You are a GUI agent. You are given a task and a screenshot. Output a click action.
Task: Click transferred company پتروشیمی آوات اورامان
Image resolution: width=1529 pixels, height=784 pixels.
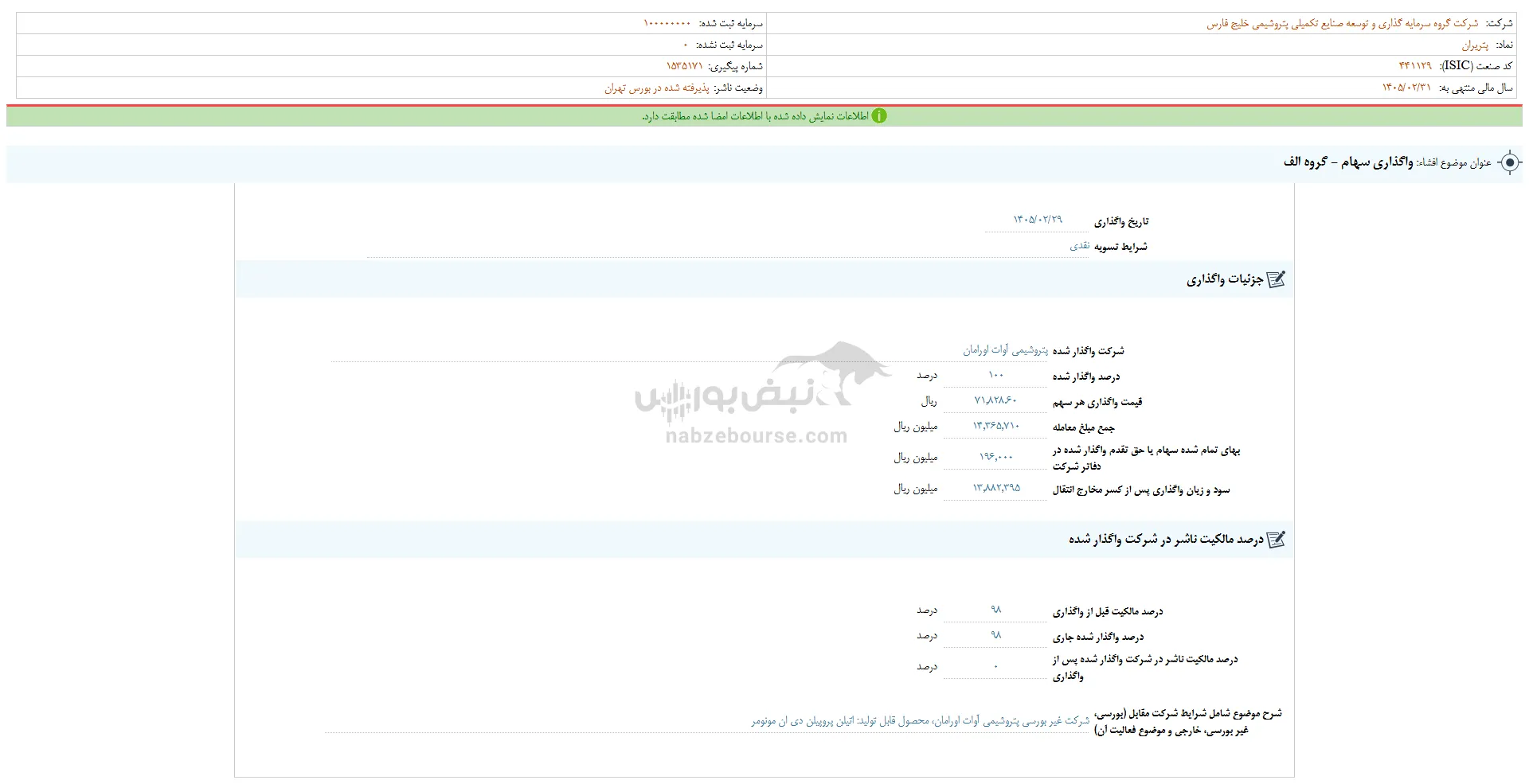coord(1005,350)
